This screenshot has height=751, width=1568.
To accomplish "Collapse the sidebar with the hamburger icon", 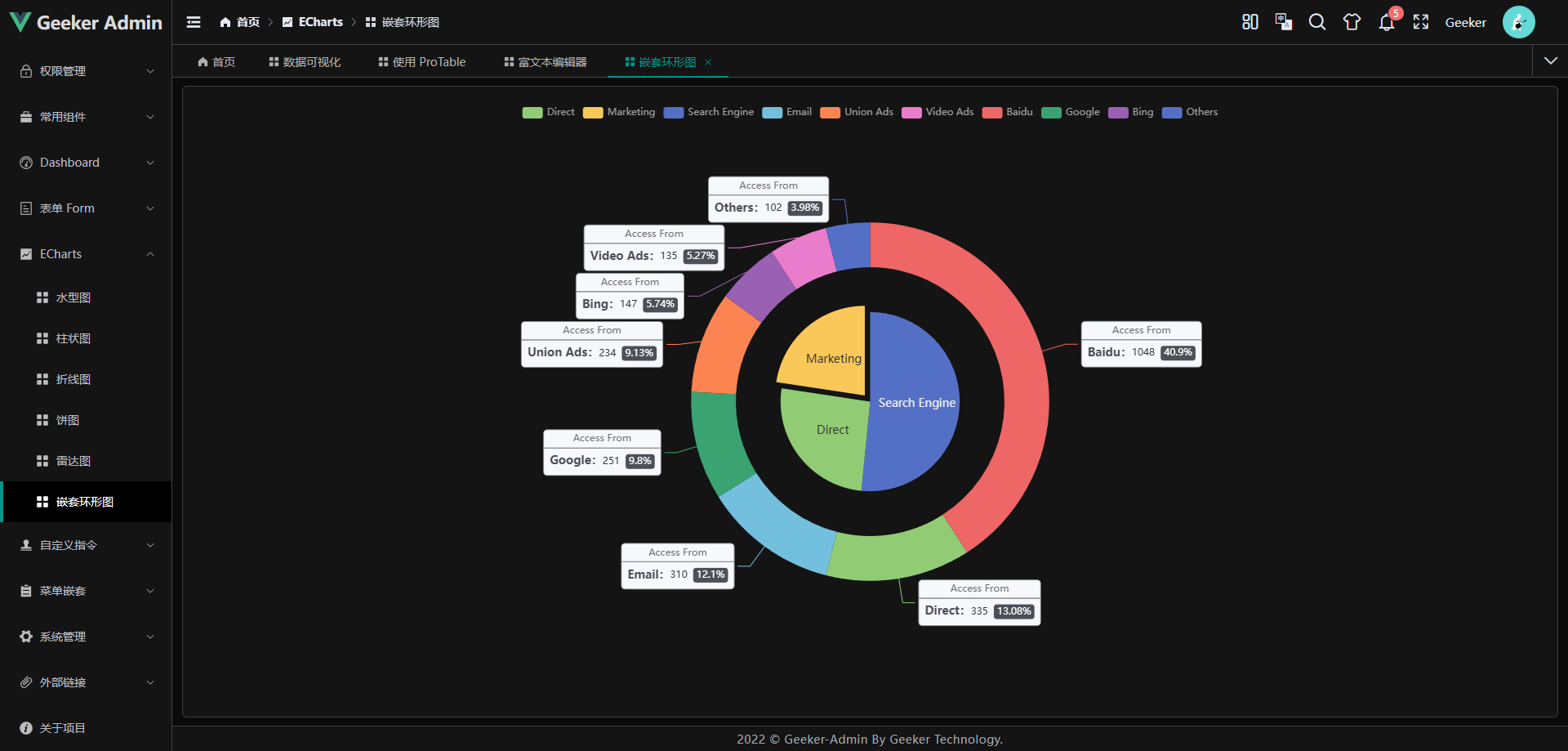I will click(194, 22).
